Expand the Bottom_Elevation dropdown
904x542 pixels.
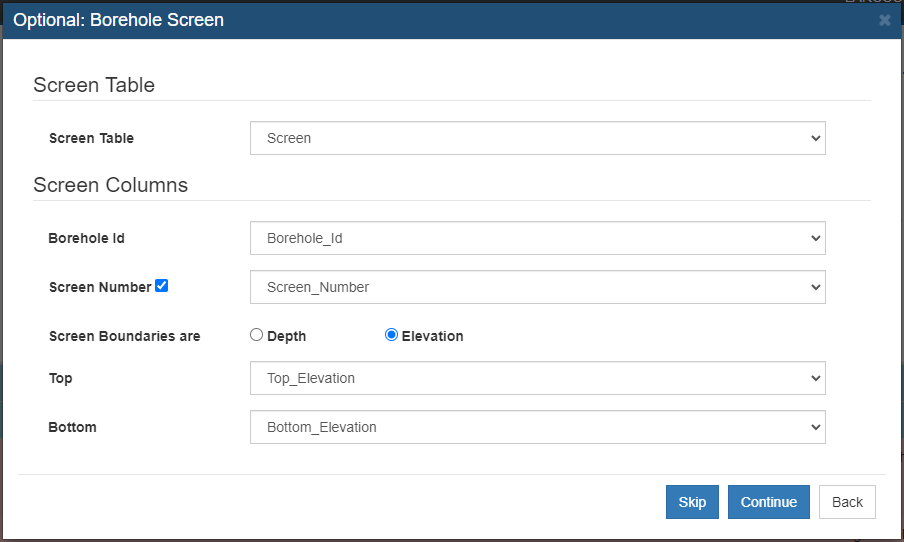pyautogui.click(x=537, y=427)
